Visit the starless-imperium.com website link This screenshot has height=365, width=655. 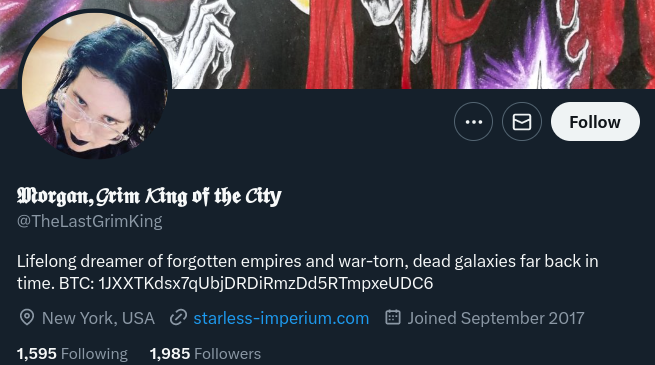(x=281, y=318)
